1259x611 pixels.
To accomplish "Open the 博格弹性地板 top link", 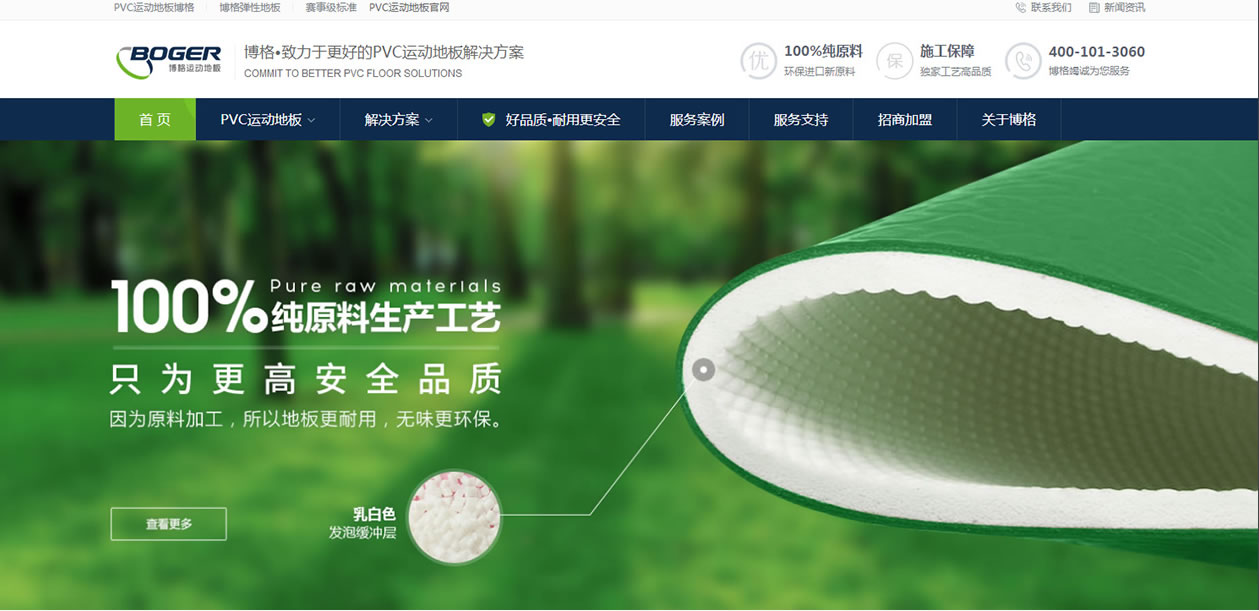I will 250,7.
